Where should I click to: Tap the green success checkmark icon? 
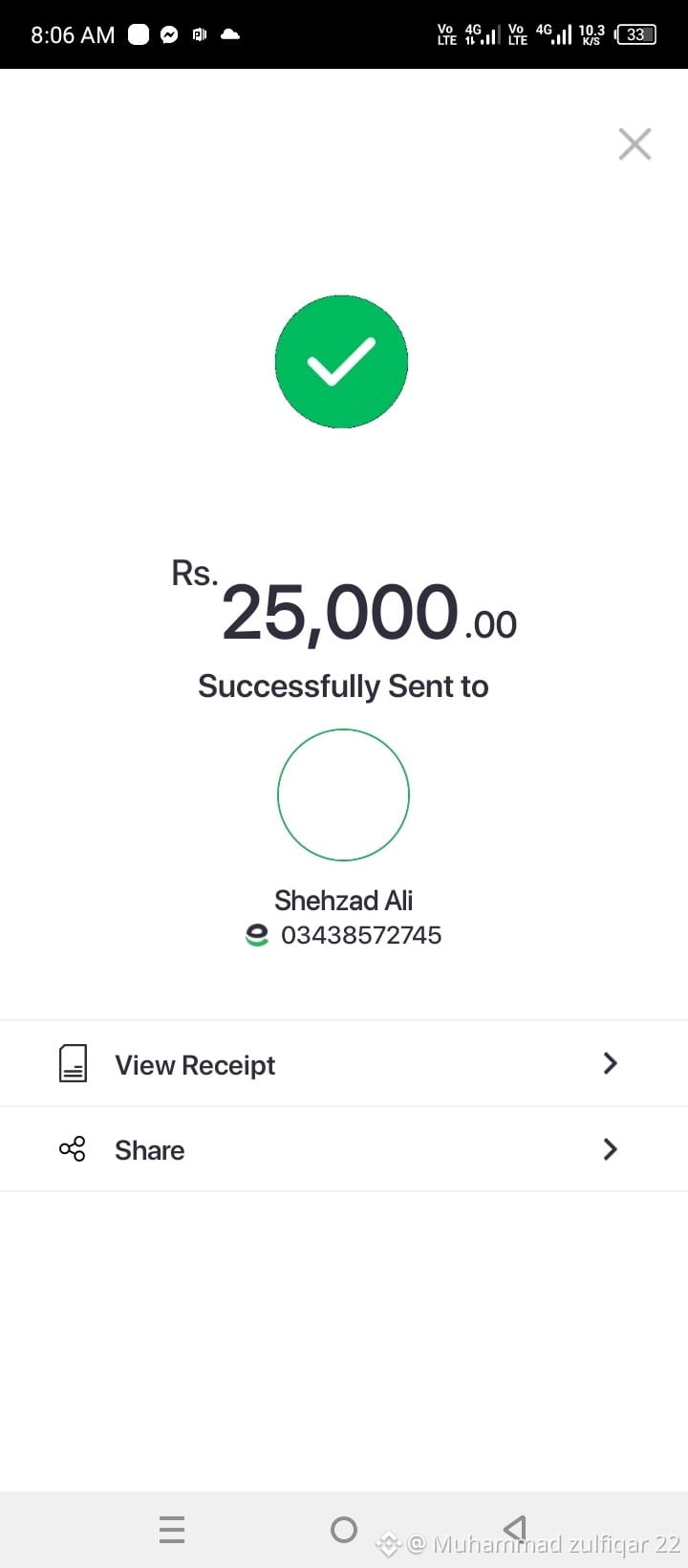coord(341,361)
